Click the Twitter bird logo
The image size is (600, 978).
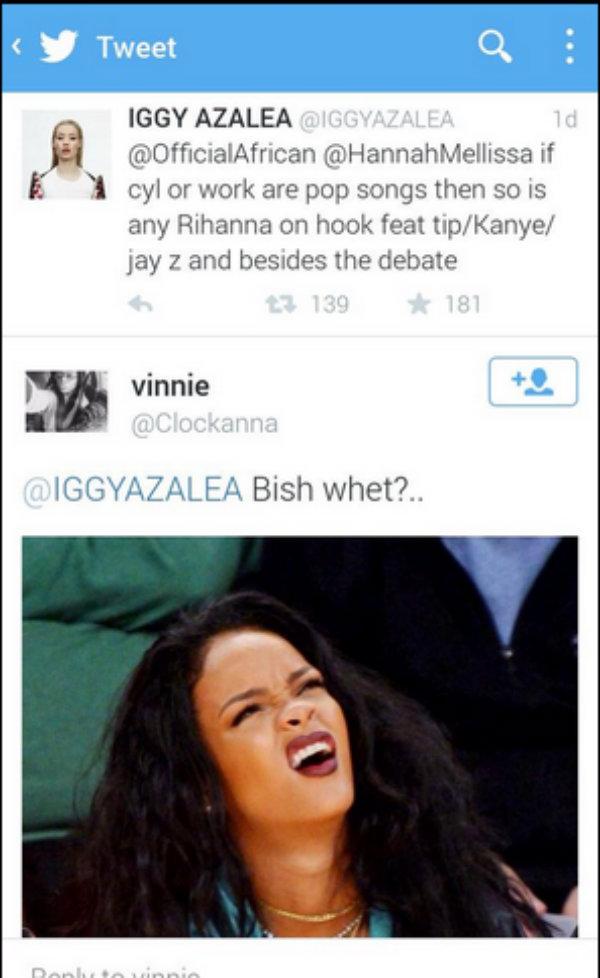(x=59, y=47)
